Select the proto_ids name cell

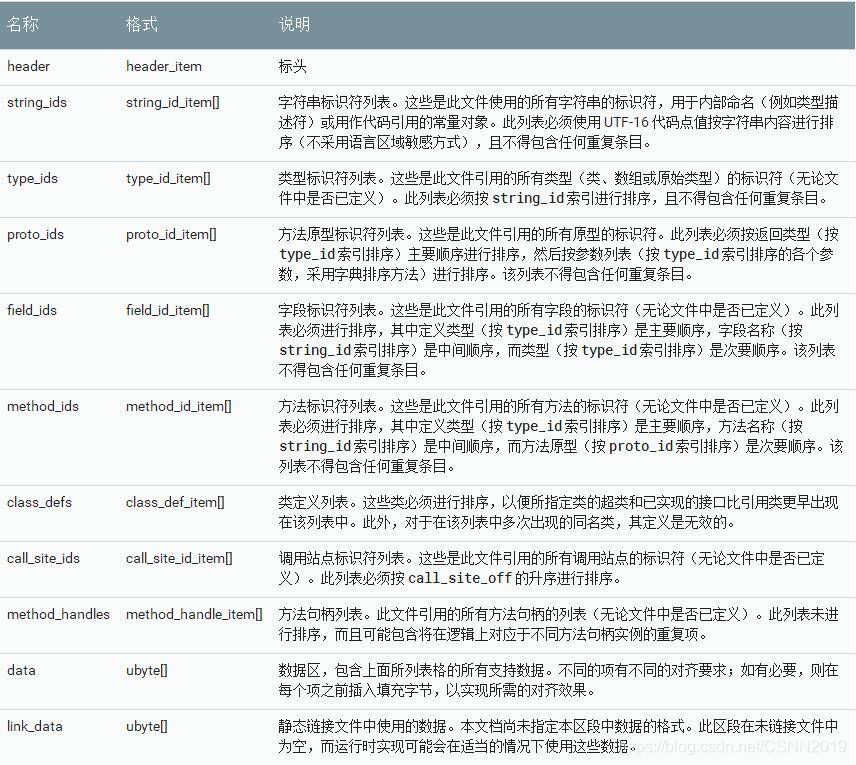tap(35, 234)
